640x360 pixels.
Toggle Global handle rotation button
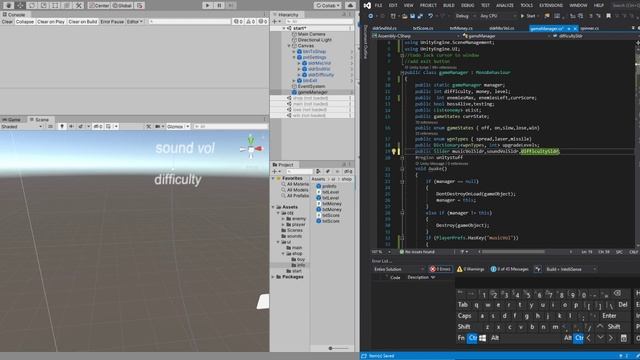122,5
